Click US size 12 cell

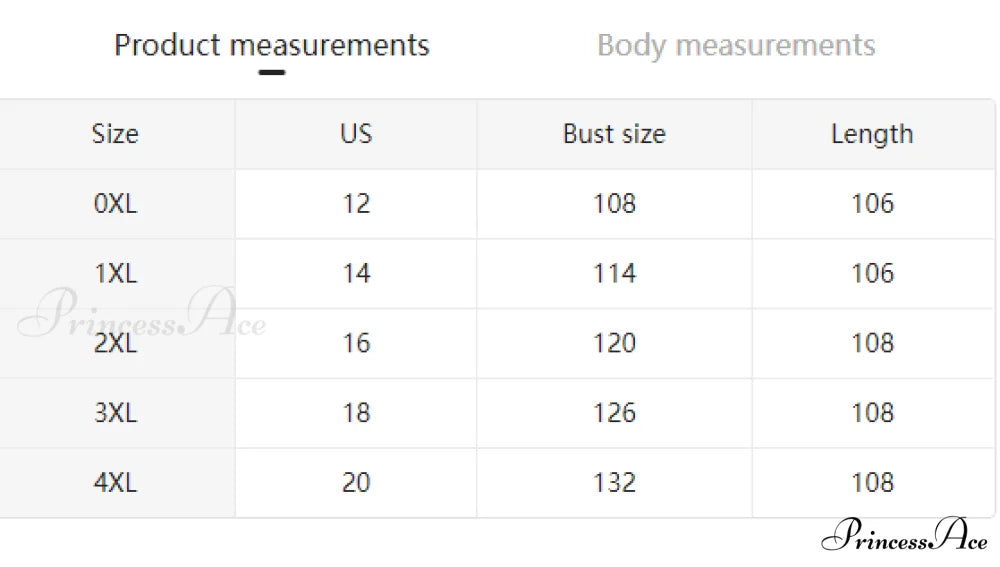click(356, 204)
